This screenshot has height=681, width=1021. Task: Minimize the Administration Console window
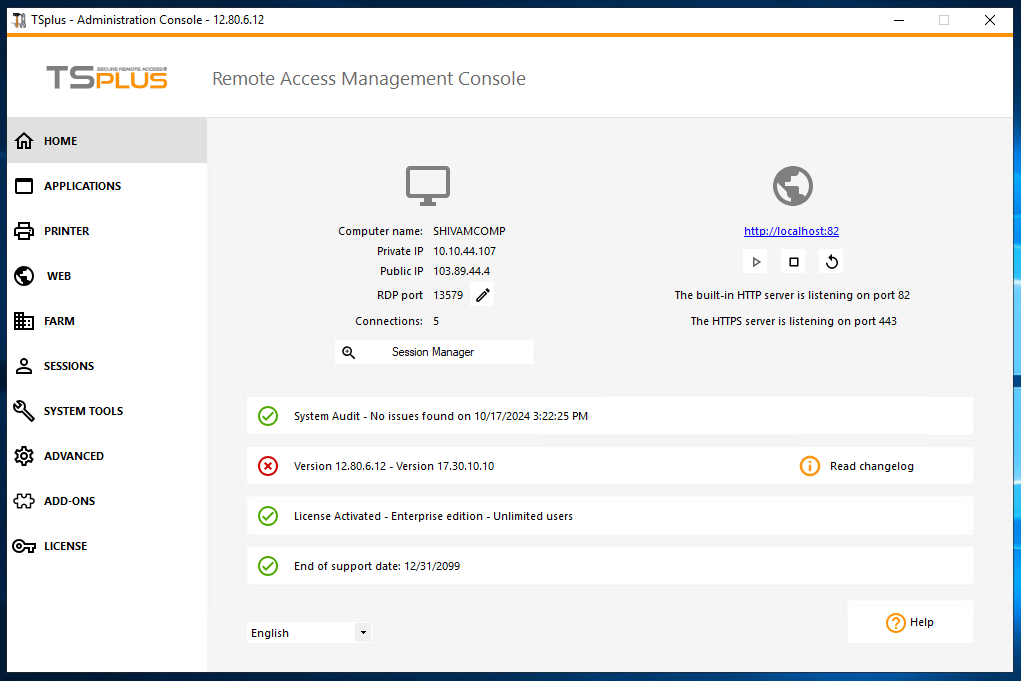click(899, 20)
